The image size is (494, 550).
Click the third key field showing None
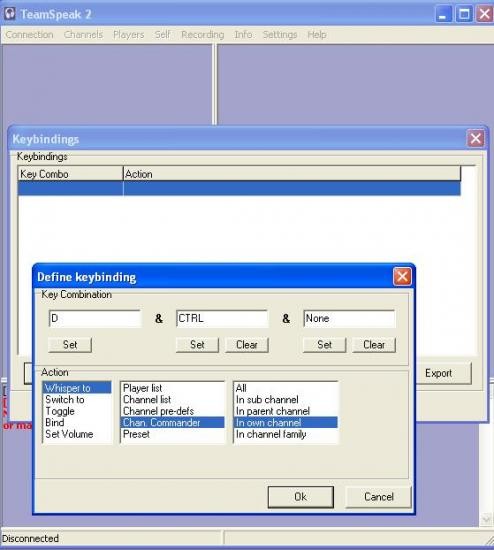point(349,318)
